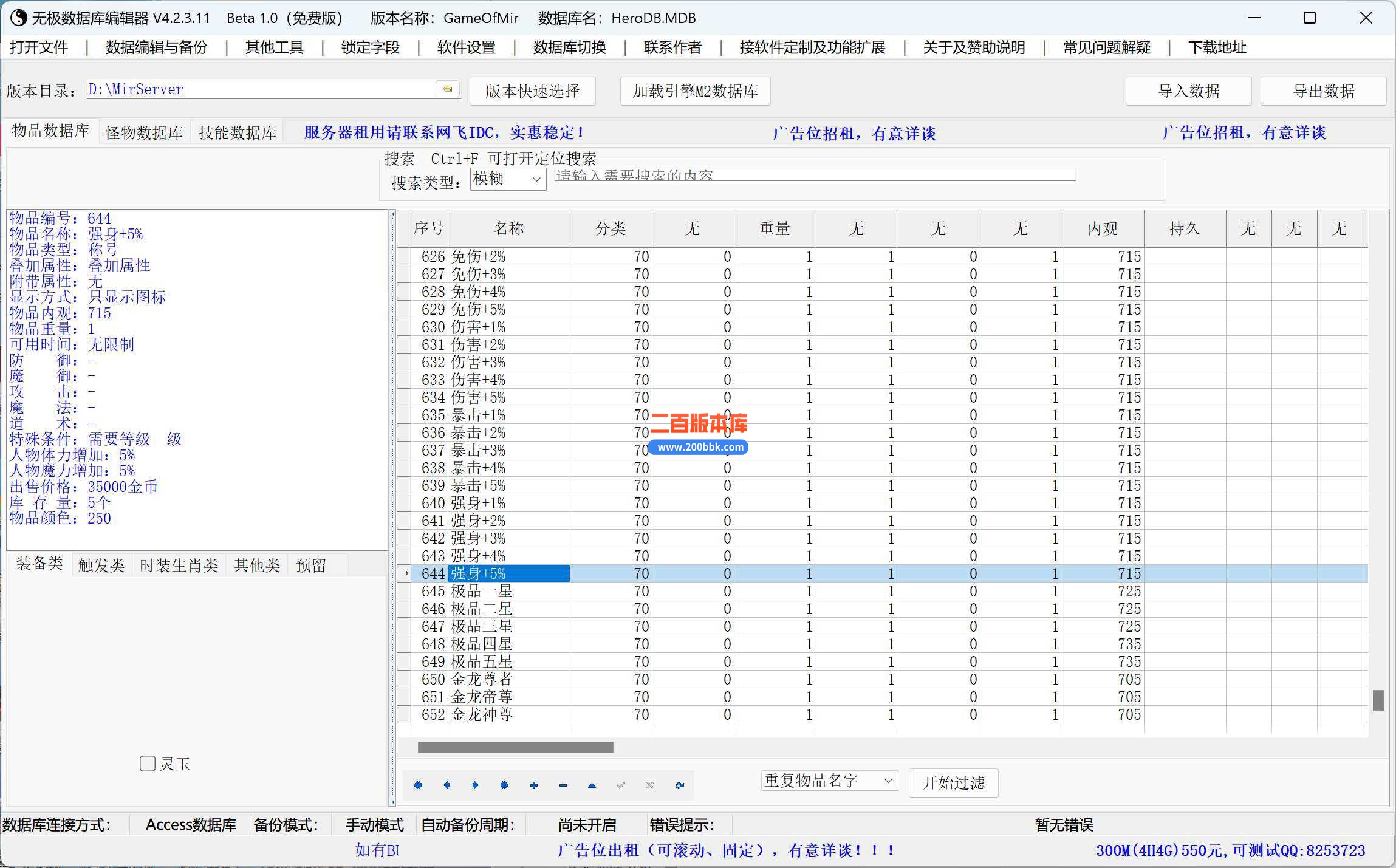Select the 装备类 tab
This screenshot has width=1396, height=868.
coord(39,564)
